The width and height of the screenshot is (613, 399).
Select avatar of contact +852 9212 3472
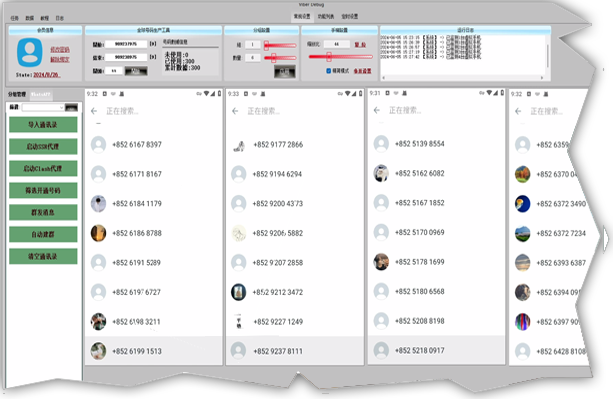pyautogui.click(x=238, y=292)
